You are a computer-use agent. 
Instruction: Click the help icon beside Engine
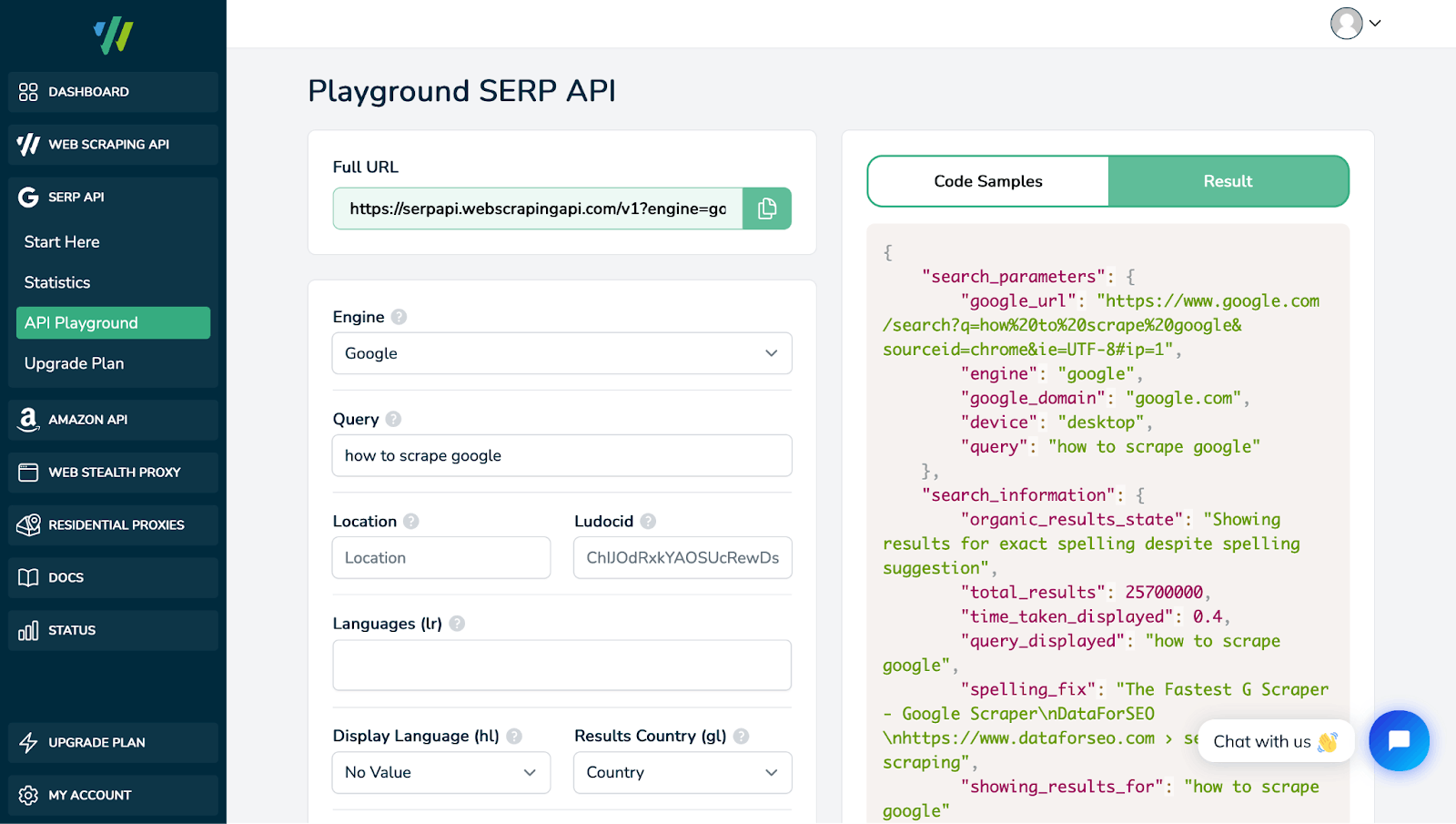click(399, 317)
